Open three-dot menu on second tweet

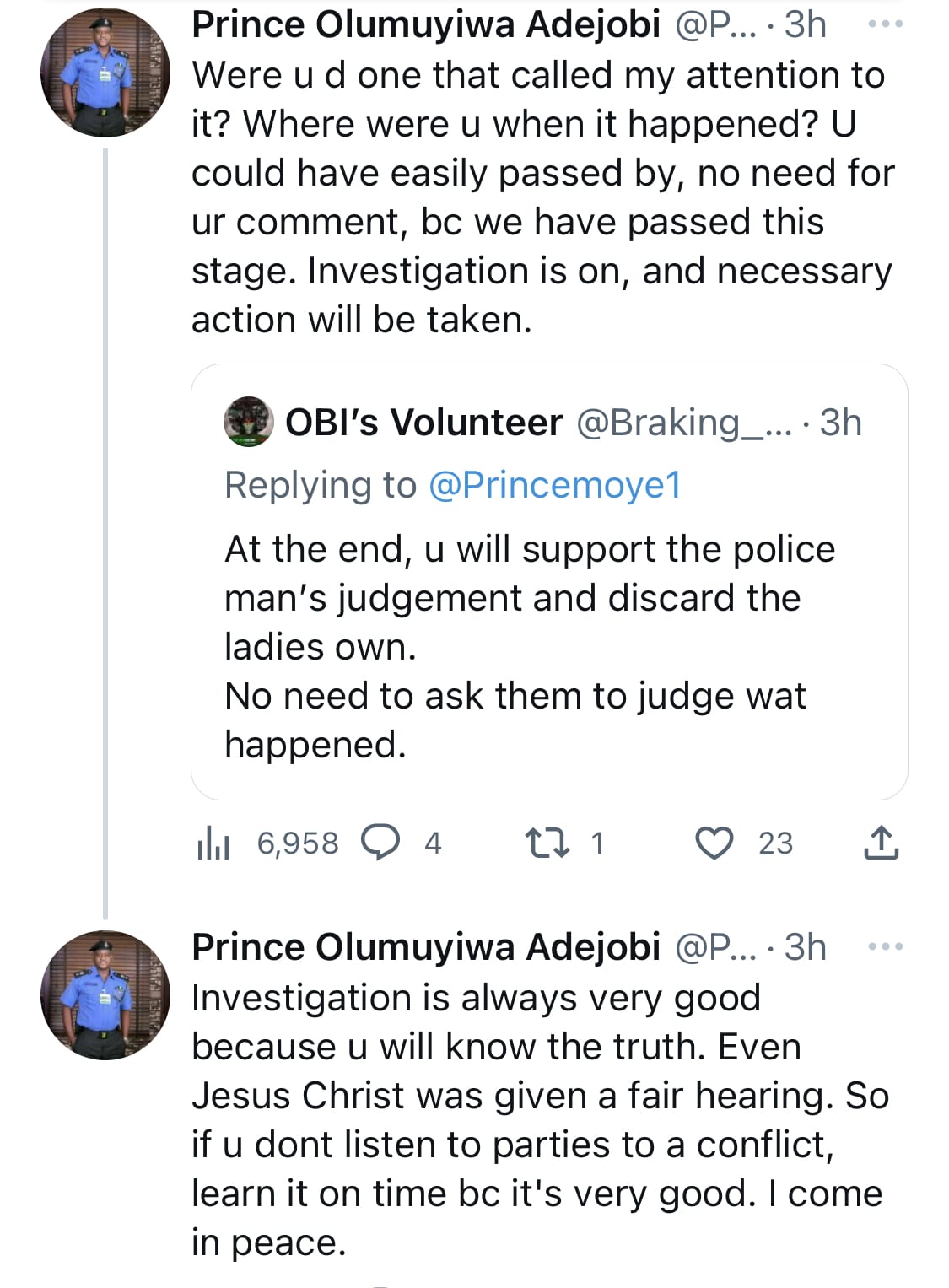click(x=885, y=947)
